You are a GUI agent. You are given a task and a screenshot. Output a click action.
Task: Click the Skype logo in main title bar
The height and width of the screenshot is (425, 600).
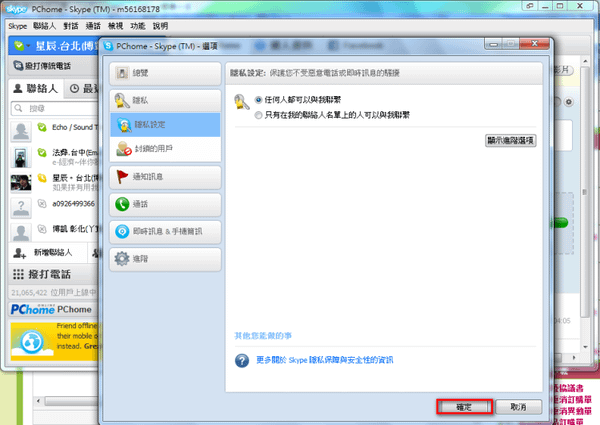tap(16, 9)
